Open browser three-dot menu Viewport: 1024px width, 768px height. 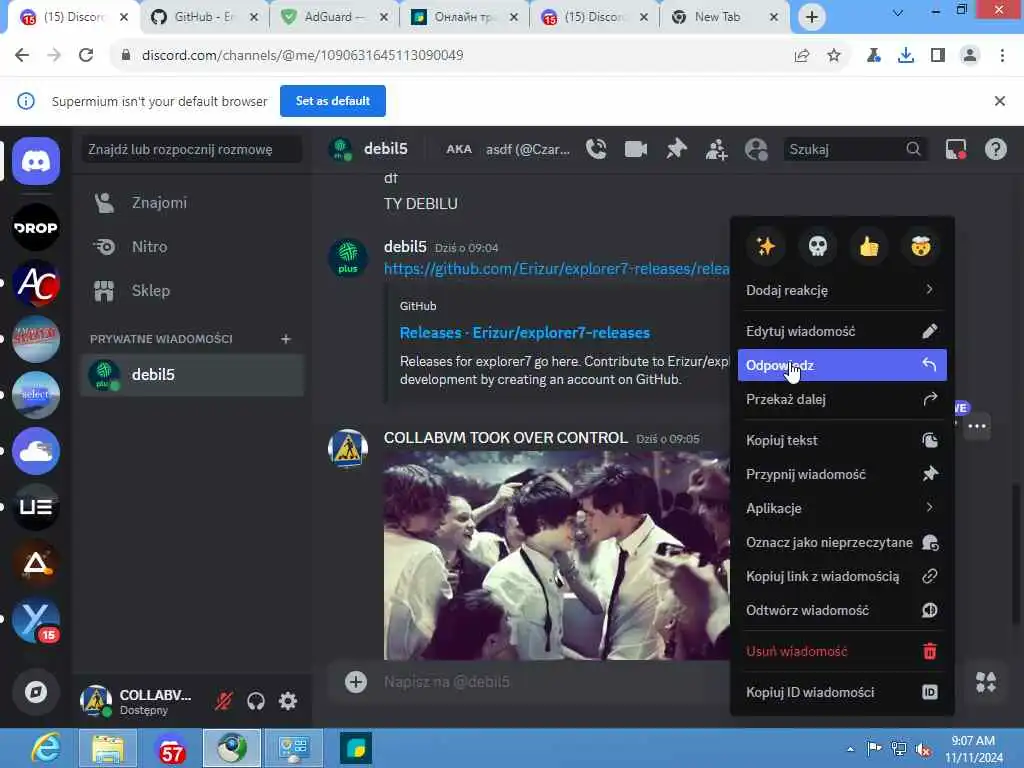pos(1002,56)
